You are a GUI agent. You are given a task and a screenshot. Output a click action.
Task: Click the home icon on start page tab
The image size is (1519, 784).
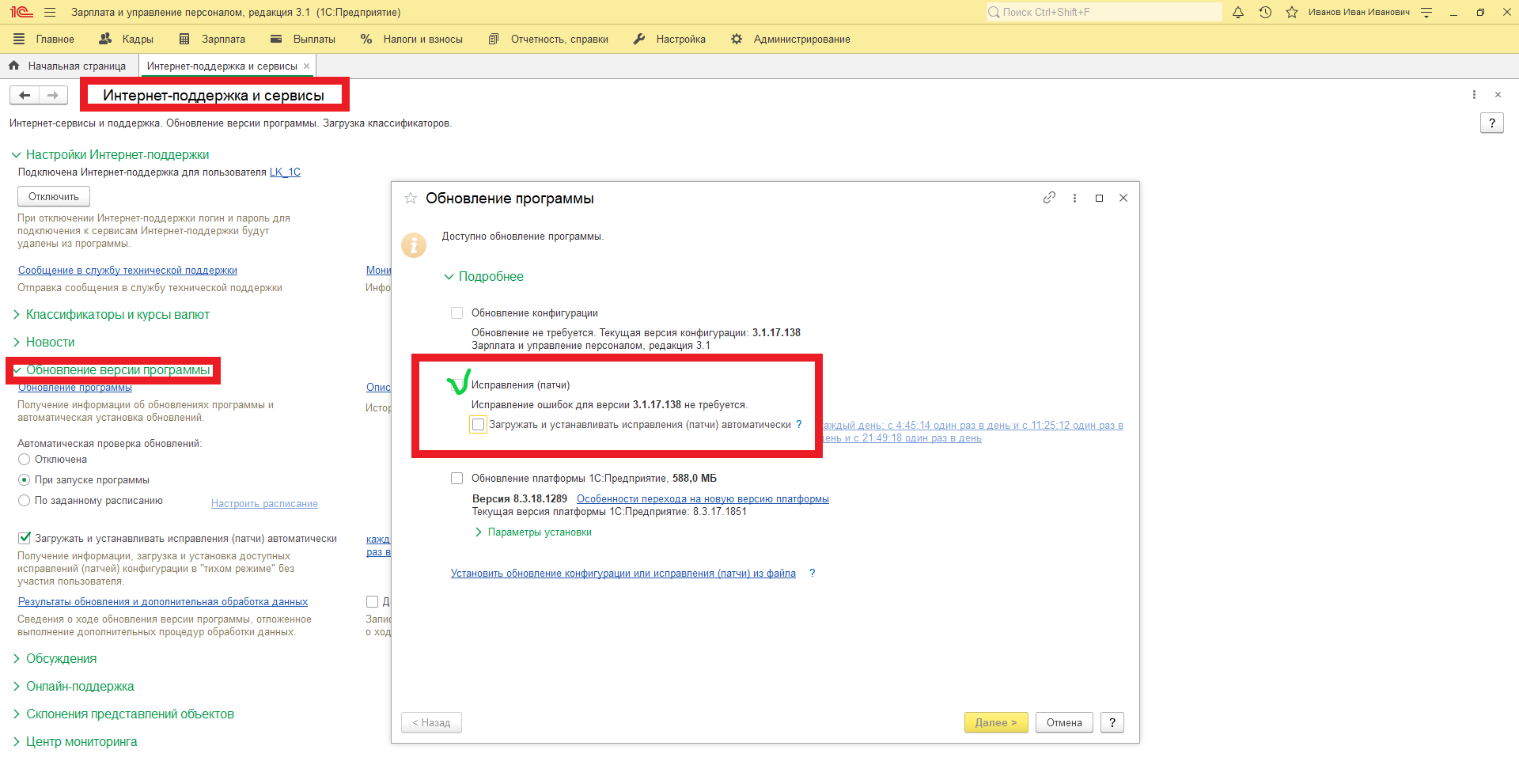click(x=14, y=66)
